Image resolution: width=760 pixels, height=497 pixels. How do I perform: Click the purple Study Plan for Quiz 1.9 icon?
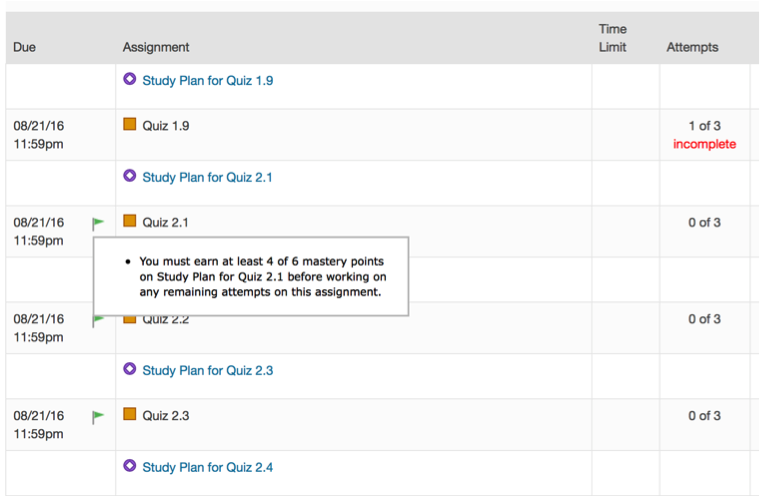(129, 79)
